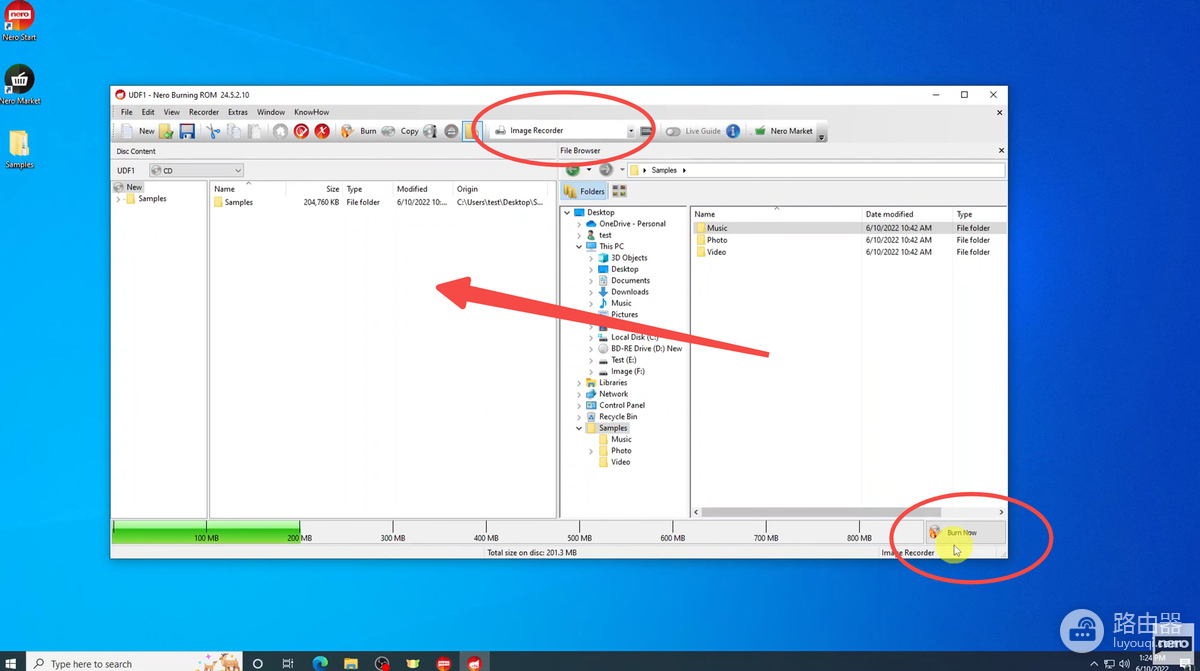Switch File Browser to thumbnail view icon
1200x671 pixels.
pyautogui.click(x=619, y=191)
